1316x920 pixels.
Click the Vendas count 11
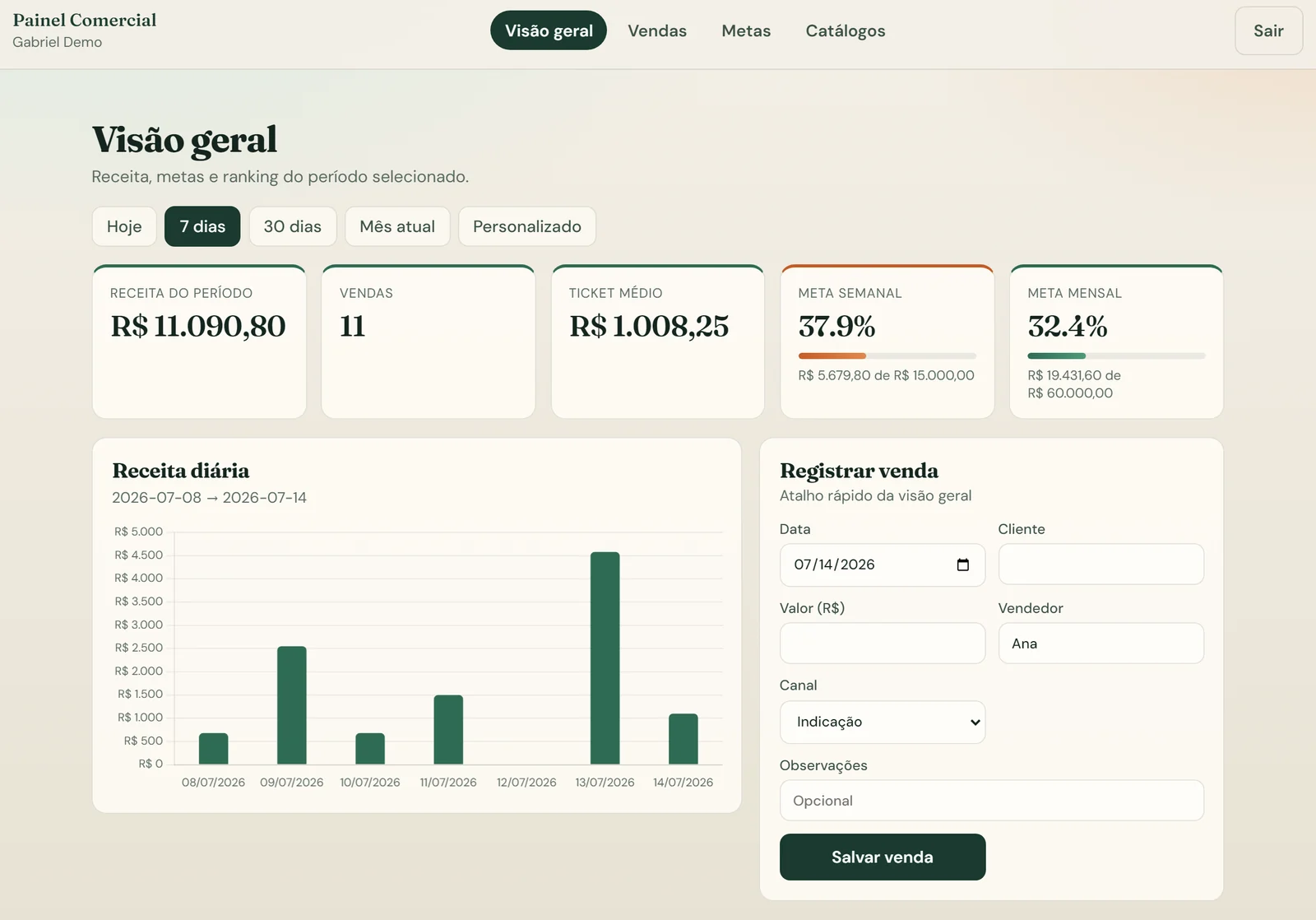[x=352, y=326]
